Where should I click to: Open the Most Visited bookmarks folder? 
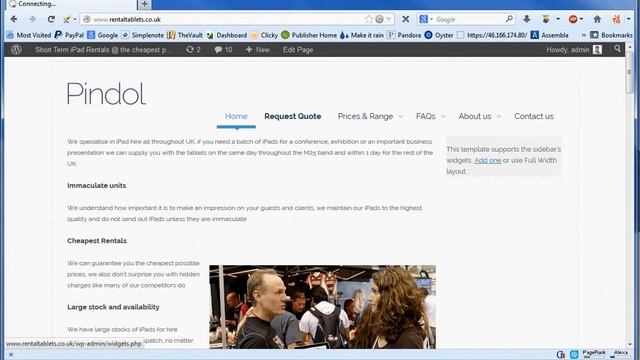pos(29,35)
